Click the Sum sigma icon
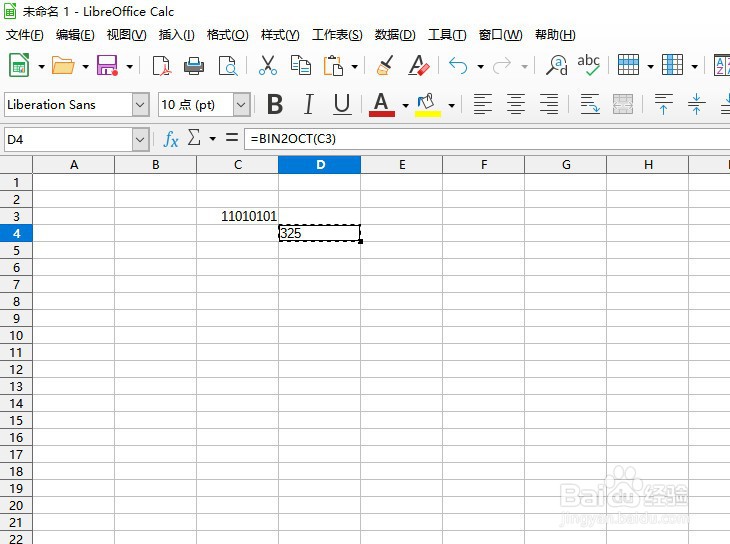Viewport: 730px width, 544px height. (194, 138)
